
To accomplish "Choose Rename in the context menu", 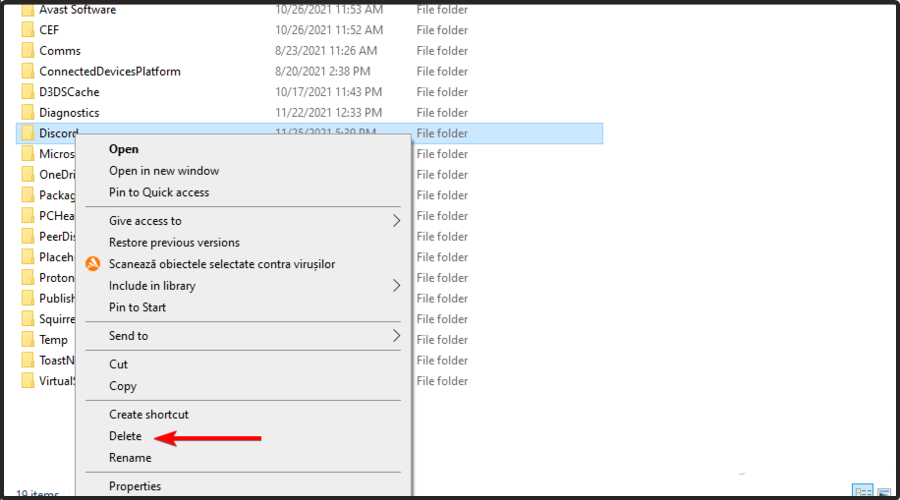I will point(130,458).
